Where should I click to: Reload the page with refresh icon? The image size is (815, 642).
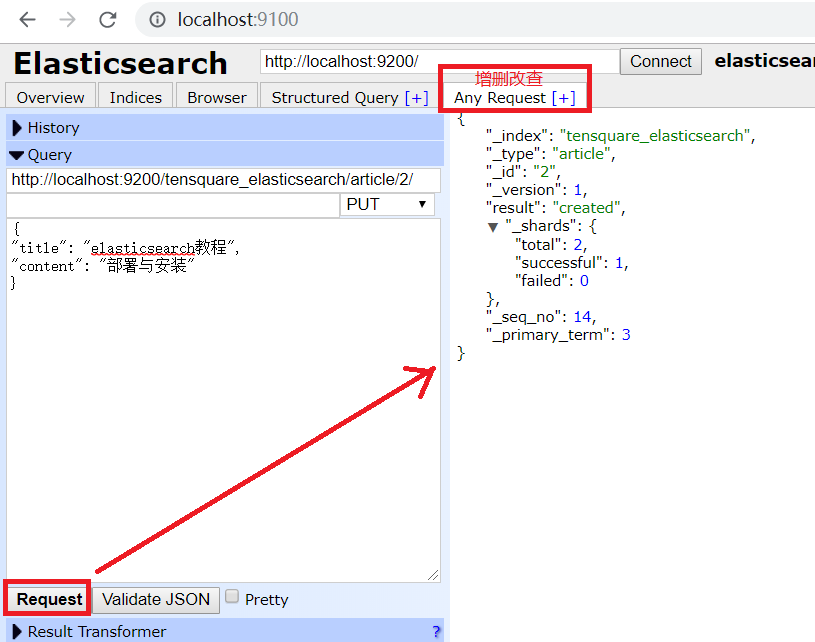(108, 20)
